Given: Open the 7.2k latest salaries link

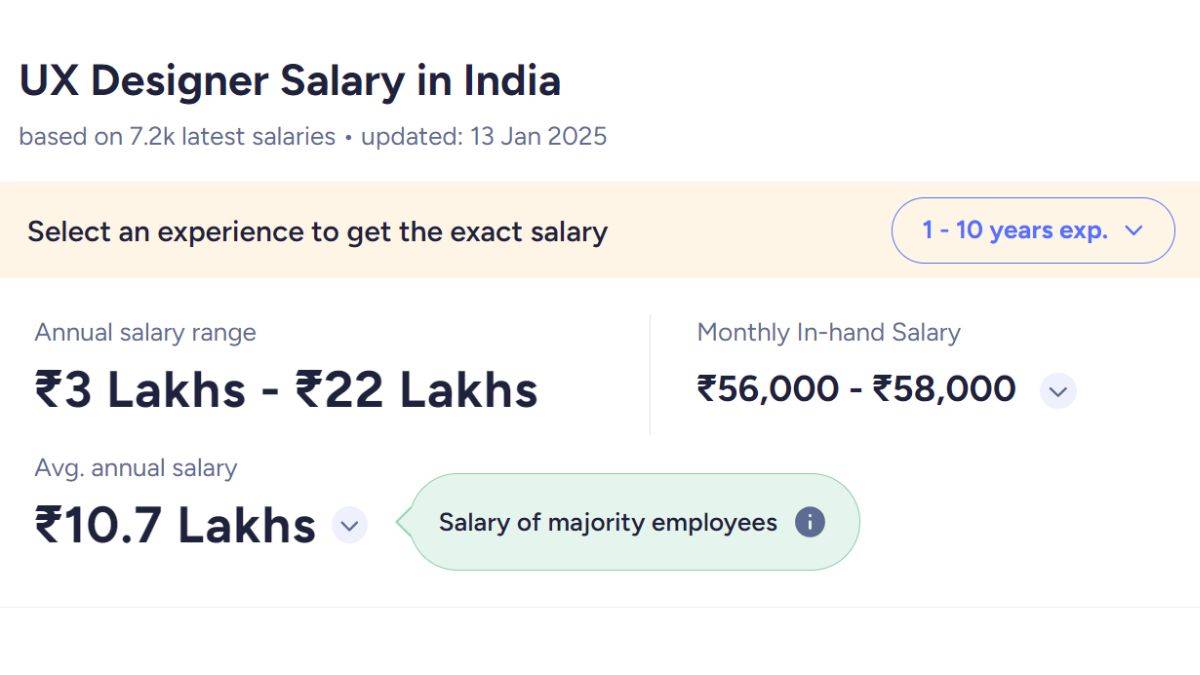Looking at the screenshot, I should (x=230, y=136).
